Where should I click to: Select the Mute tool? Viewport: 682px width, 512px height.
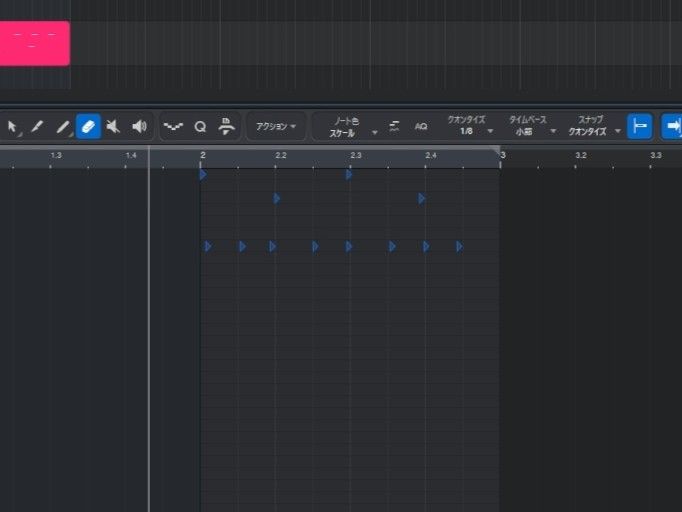113,127
